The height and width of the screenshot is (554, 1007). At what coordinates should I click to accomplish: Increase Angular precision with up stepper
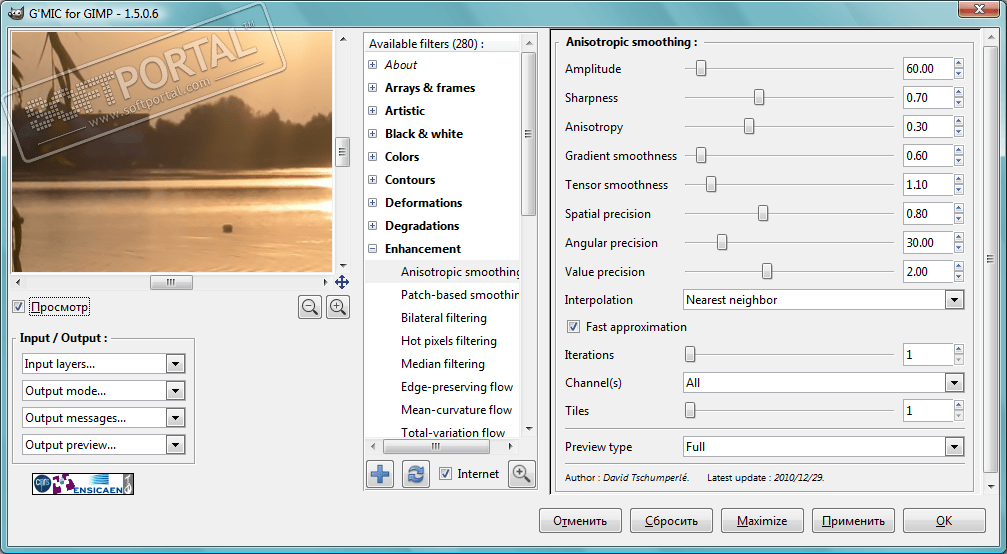(x=959, y=238)
